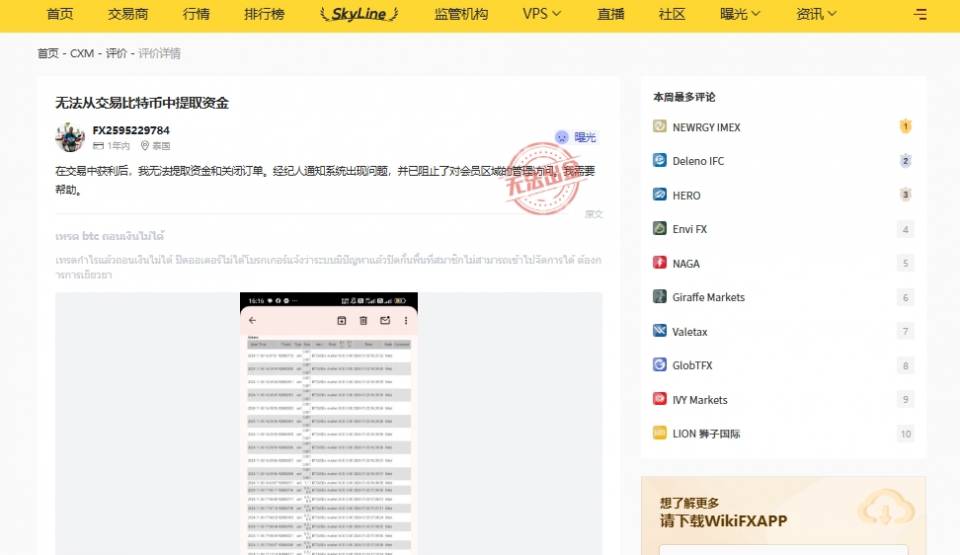Screen dimensions: 960x555
Task: Click the Valetax broker logo icon
Action: coord(659,331)
